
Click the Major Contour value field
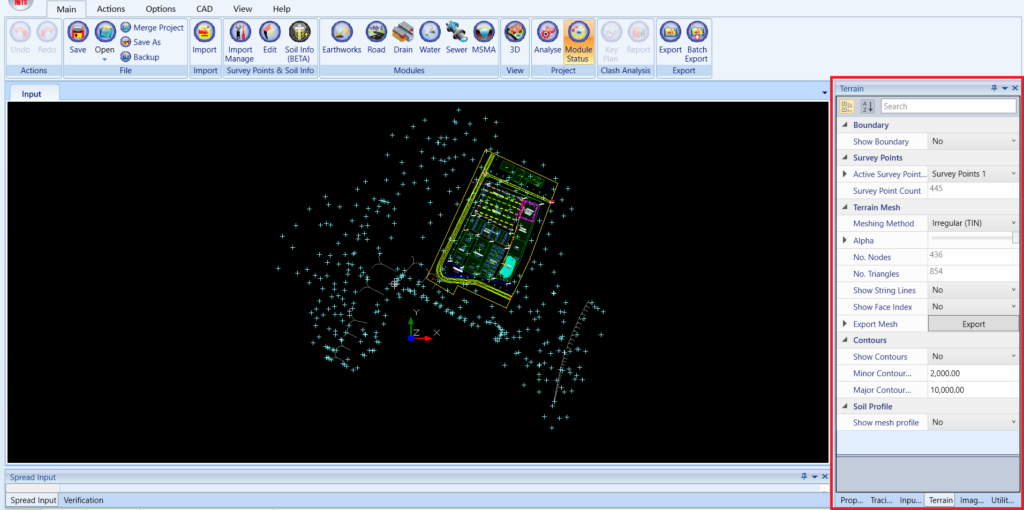[973, 390]
